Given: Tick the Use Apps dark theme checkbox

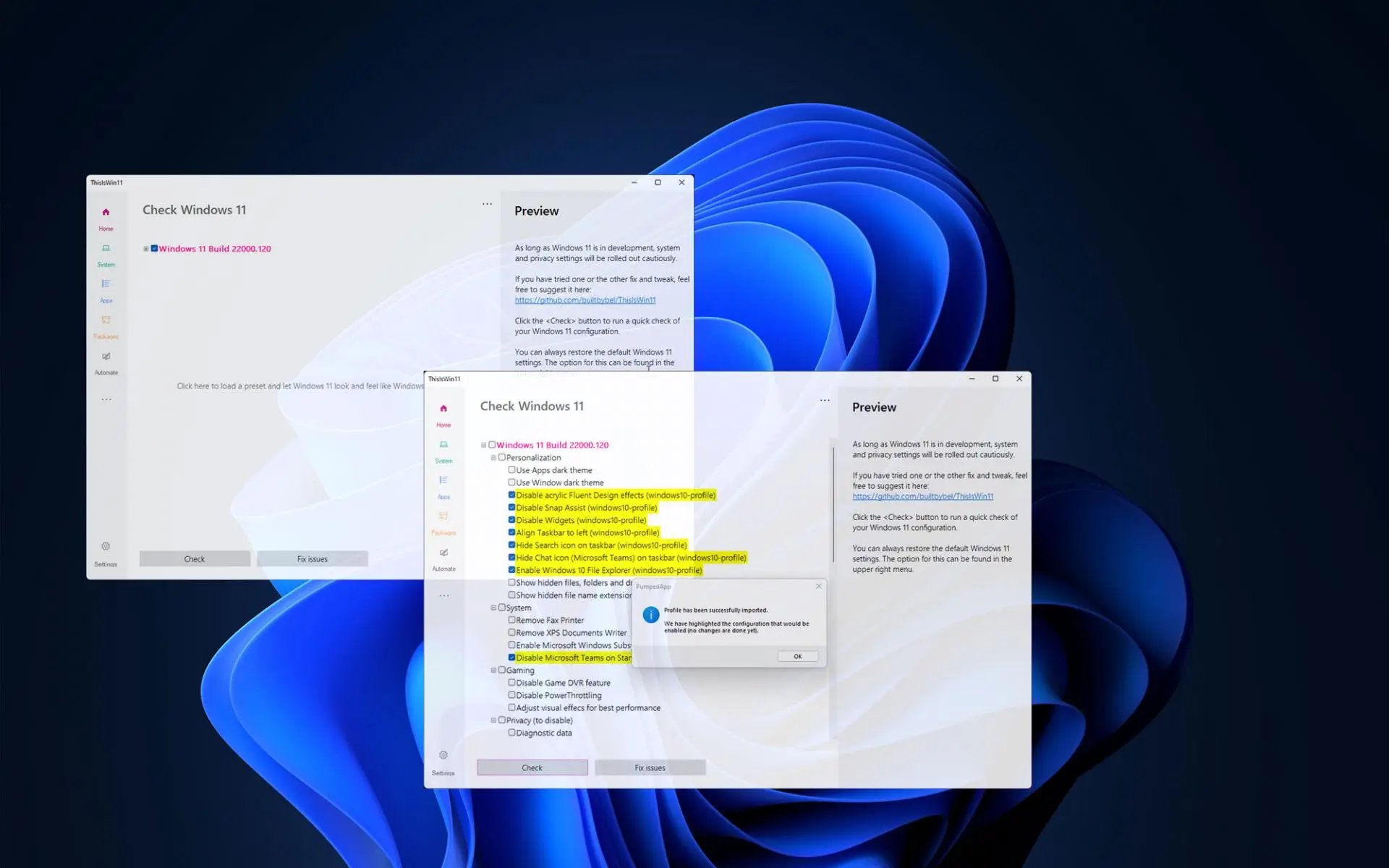Looking at the screenshot, I should [x=511, y=469].
